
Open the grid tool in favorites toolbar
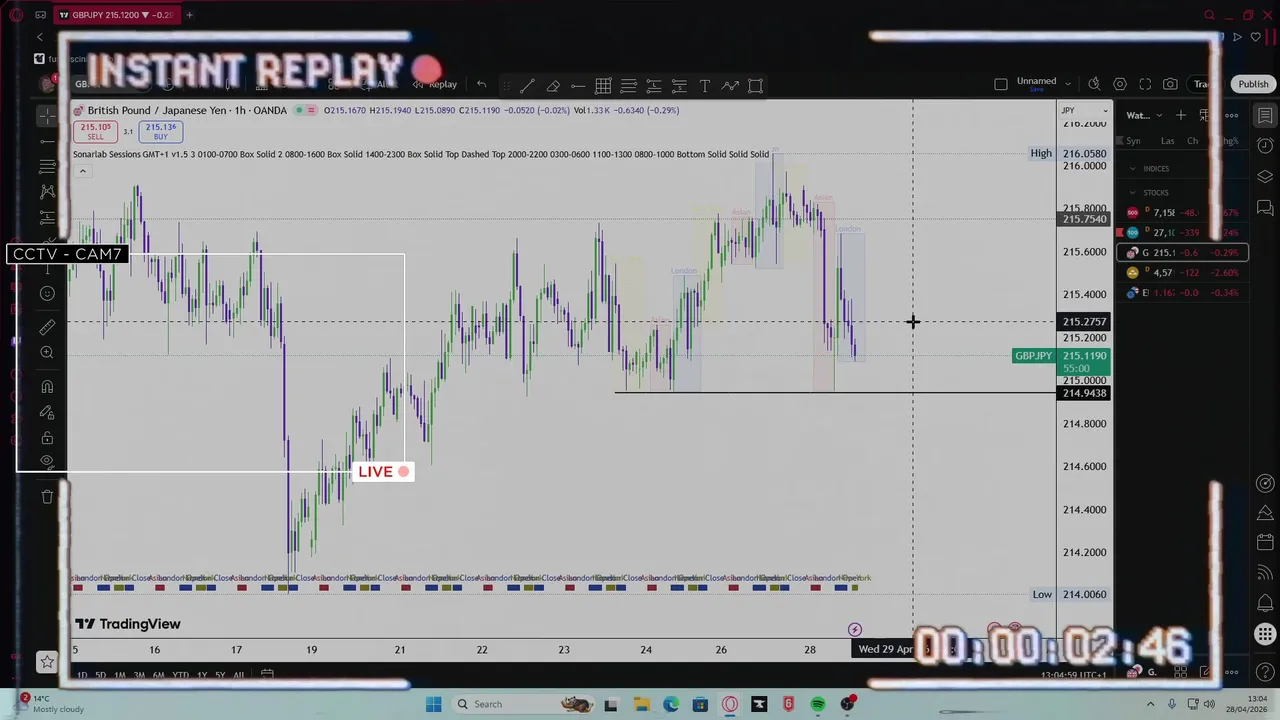click(x=603, y=86)
